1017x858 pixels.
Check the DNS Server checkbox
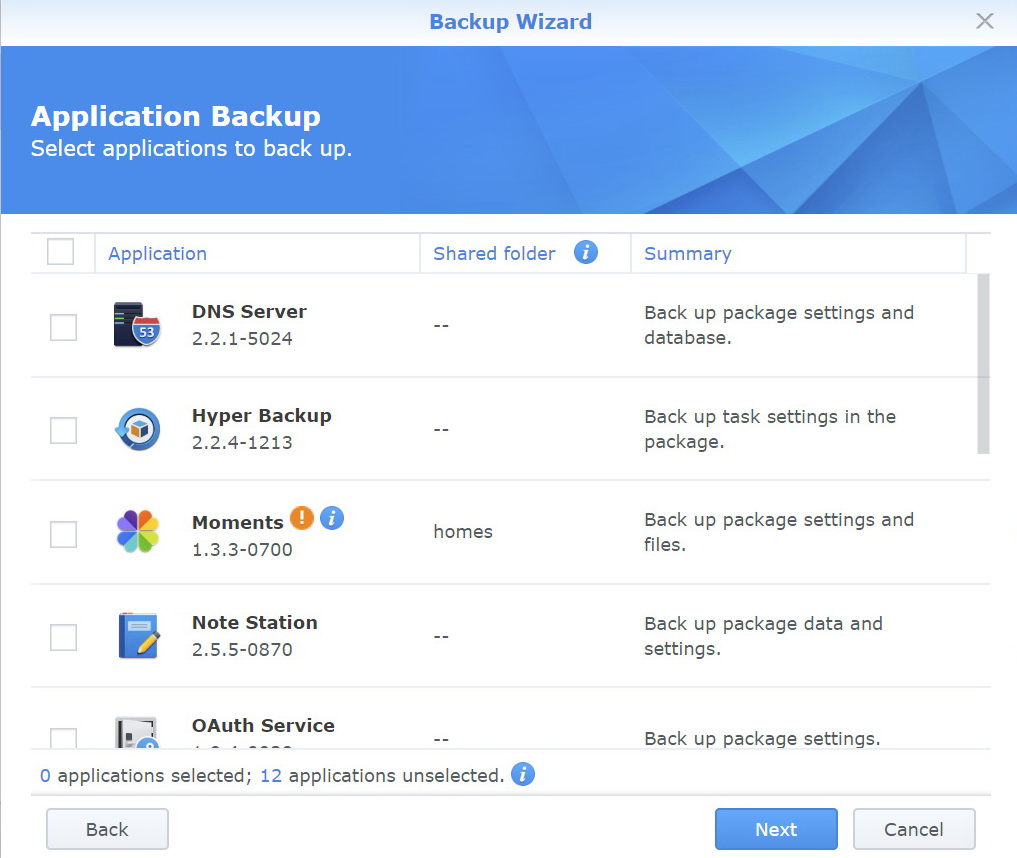tap(64, 327)
